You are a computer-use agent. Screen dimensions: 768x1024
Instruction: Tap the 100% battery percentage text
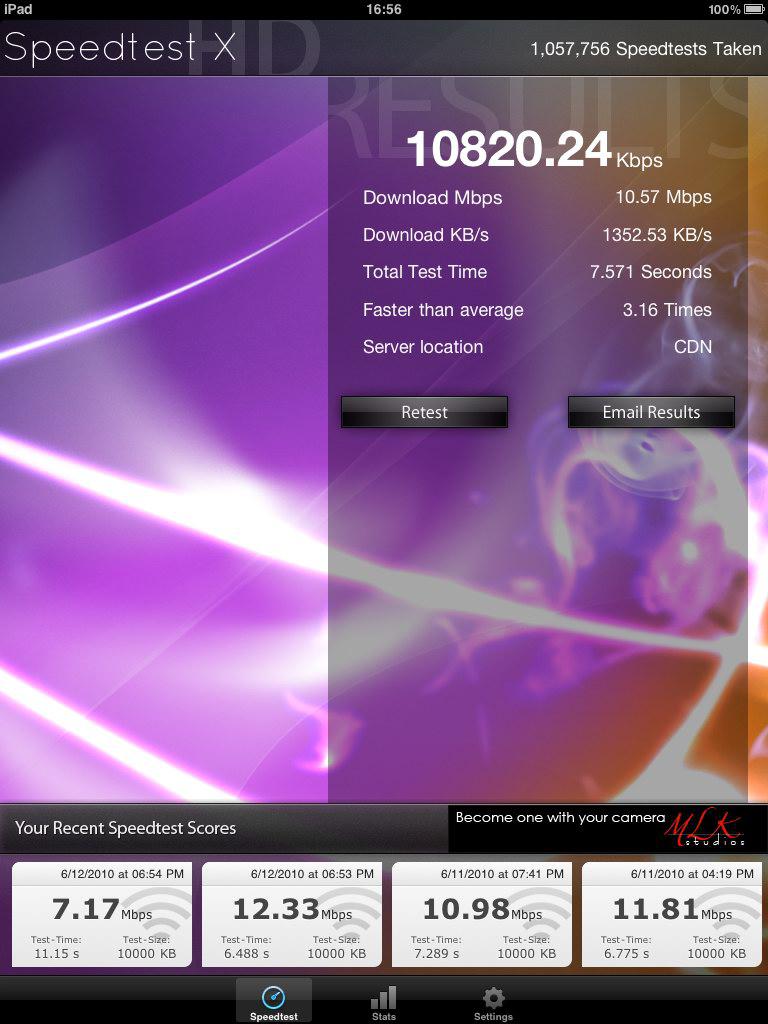[724, 9]
